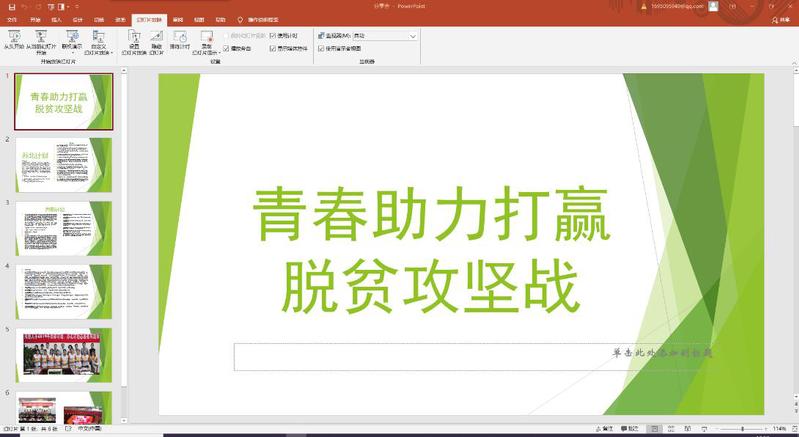799x437 pixels.
Task: Click Set Up Slide Show (设置幻灯片放映) icon
Action: [x=133, y=41]
